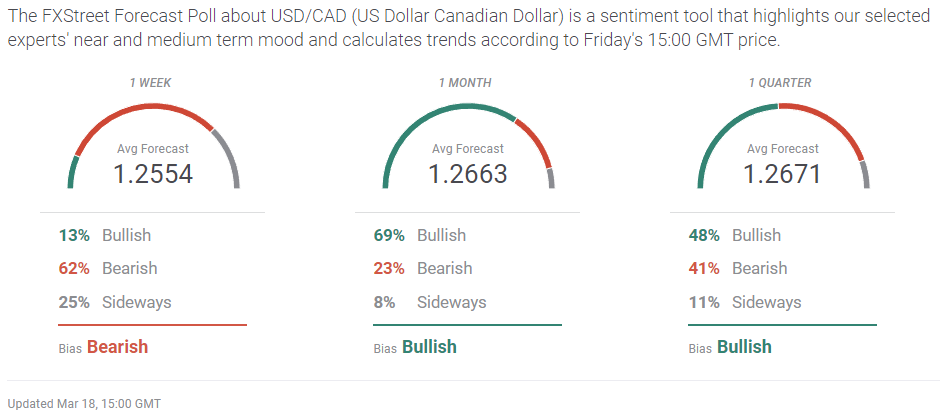Screen dimensions: 946x417
Task: Click the 69% Bullish row under 1 Month
Action: pos(420,235)
